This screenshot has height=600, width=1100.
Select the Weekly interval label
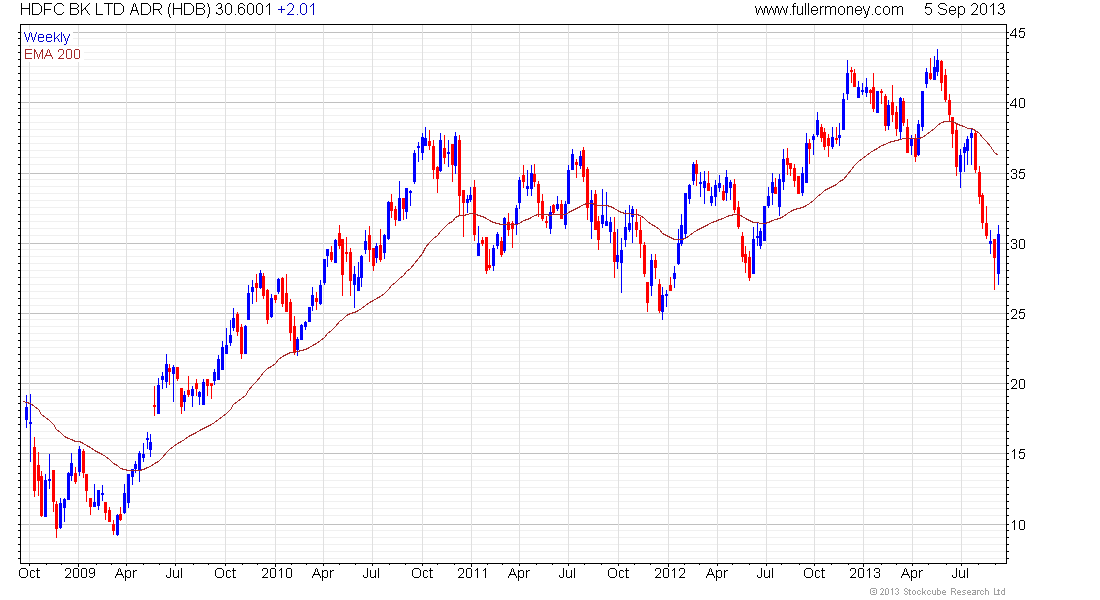pyautogui.click(x=47, y=37)
